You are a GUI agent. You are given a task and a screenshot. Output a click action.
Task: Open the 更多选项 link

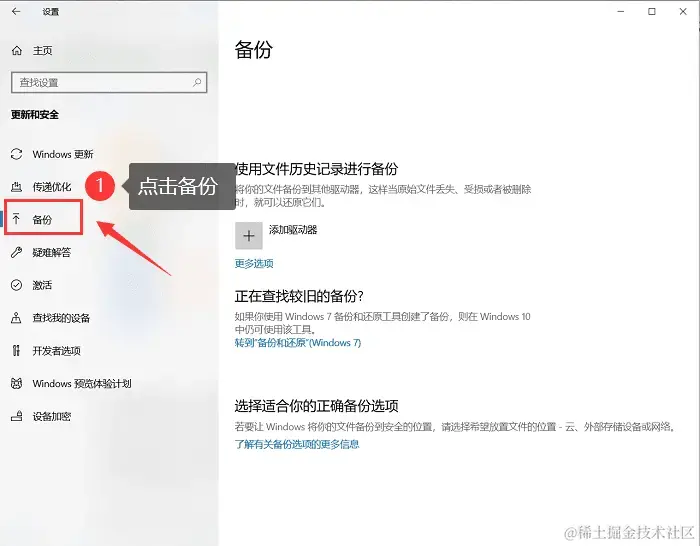pos(254,263)
